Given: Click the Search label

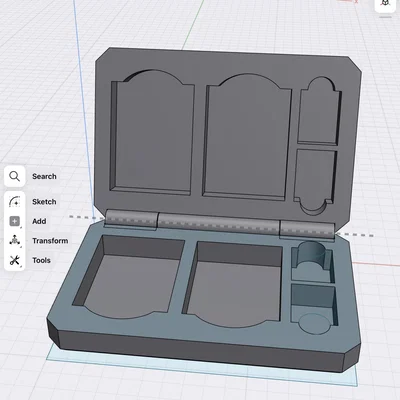Looking at the screenshot, I should tap(44, 176).
